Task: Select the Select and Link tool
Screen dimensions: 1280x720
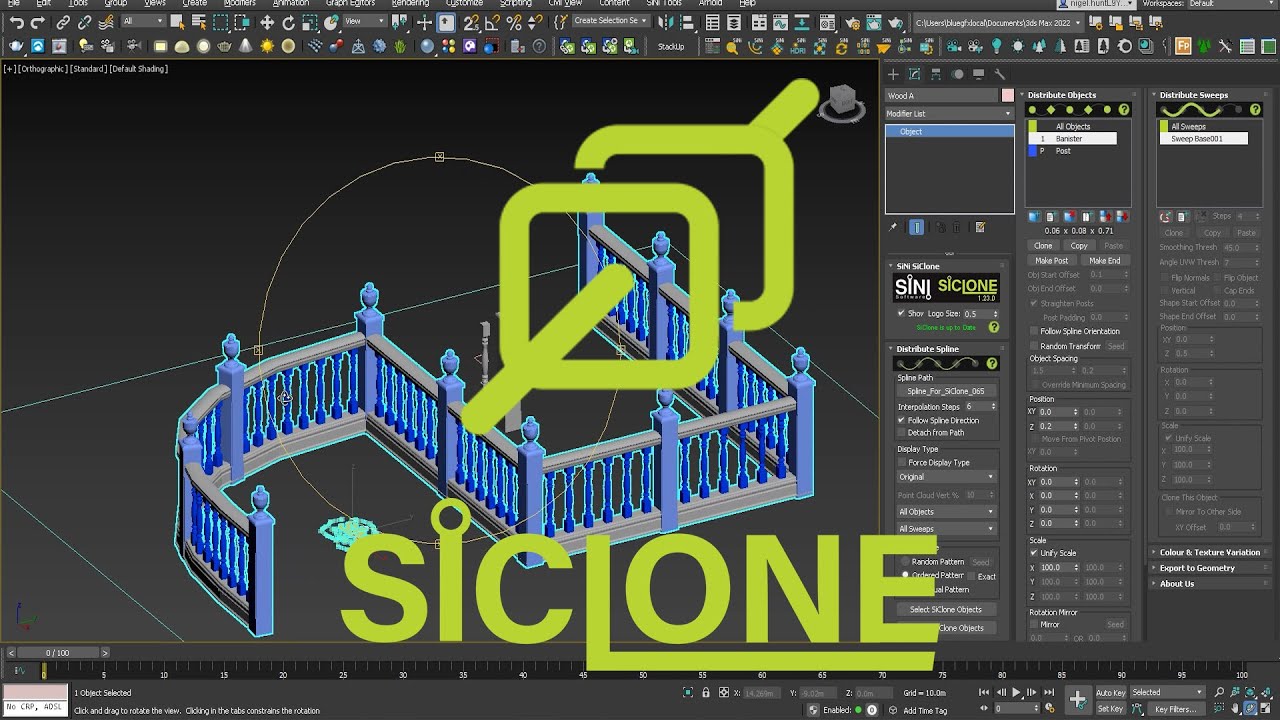Action: pyautogui.click(x=63, y=22)
